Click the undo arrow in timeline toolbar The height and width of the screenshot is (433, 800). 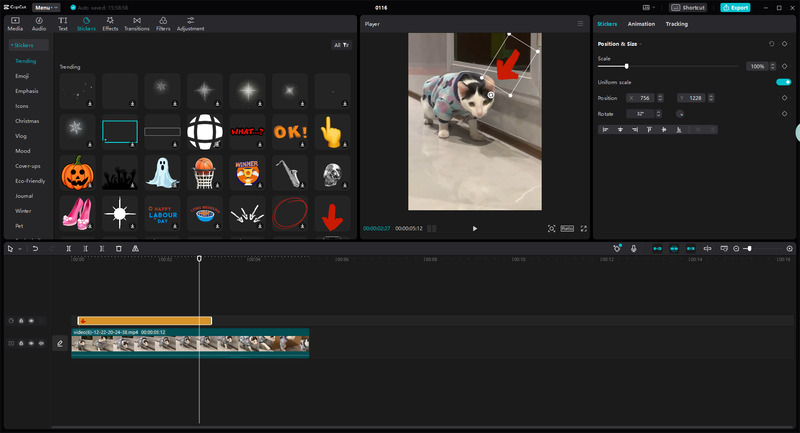tap(35, 248)
